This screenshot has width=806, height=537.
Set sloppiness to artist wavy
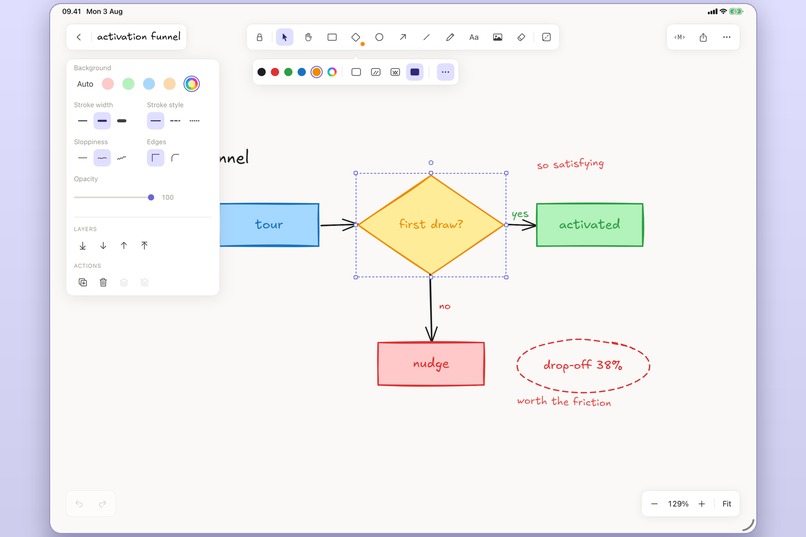102,158
